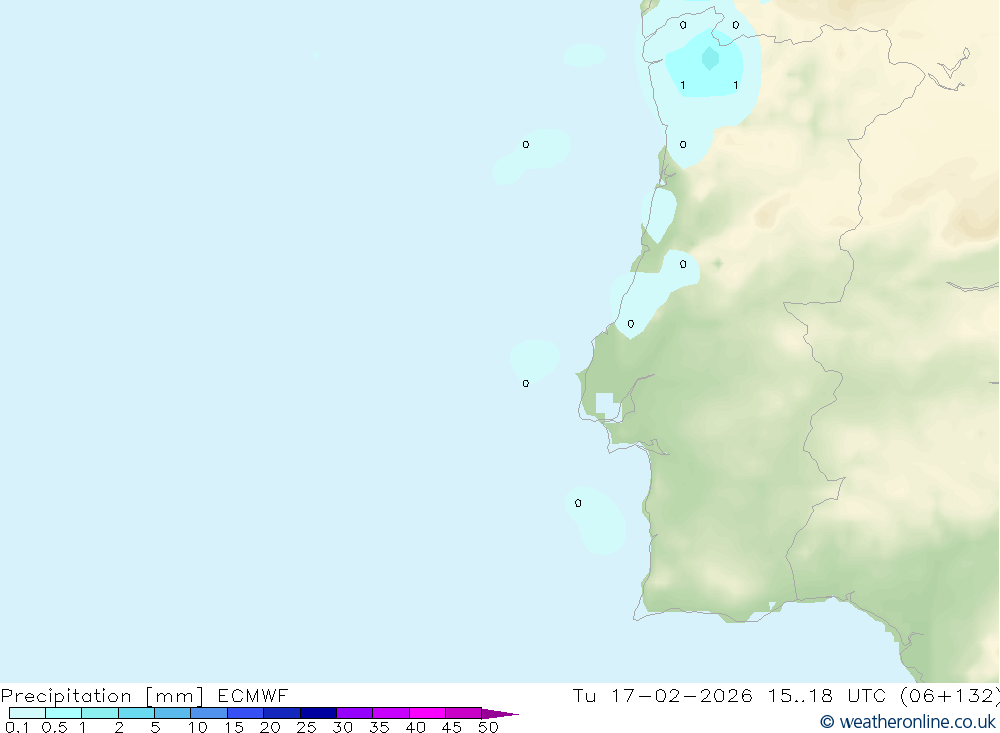Screen dimensions: 1000x733
Task: Click the weatheronline.co.uk copyright link
Action: pos(908,722)
